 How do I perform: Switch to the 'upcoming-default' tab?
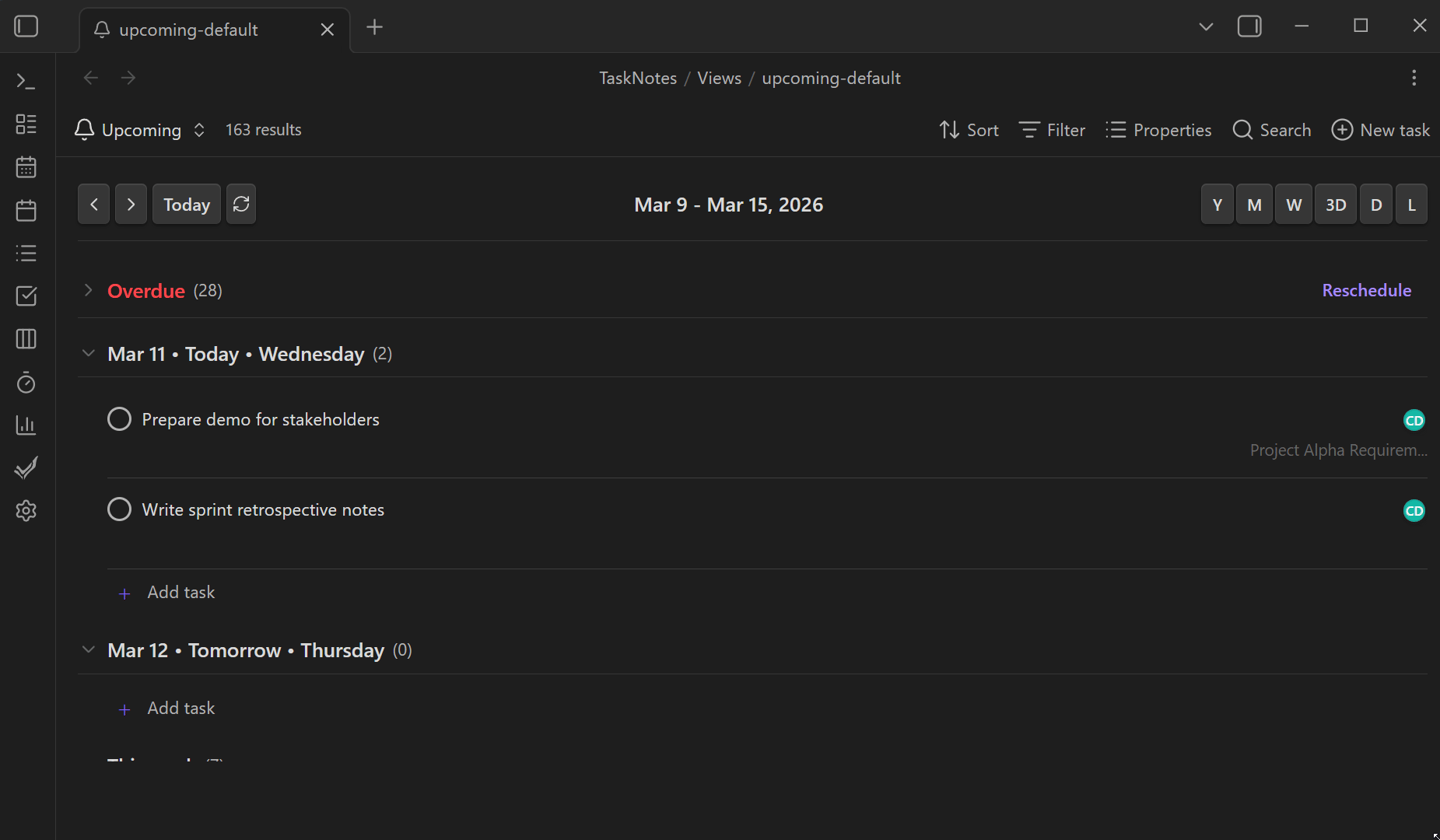188,30
